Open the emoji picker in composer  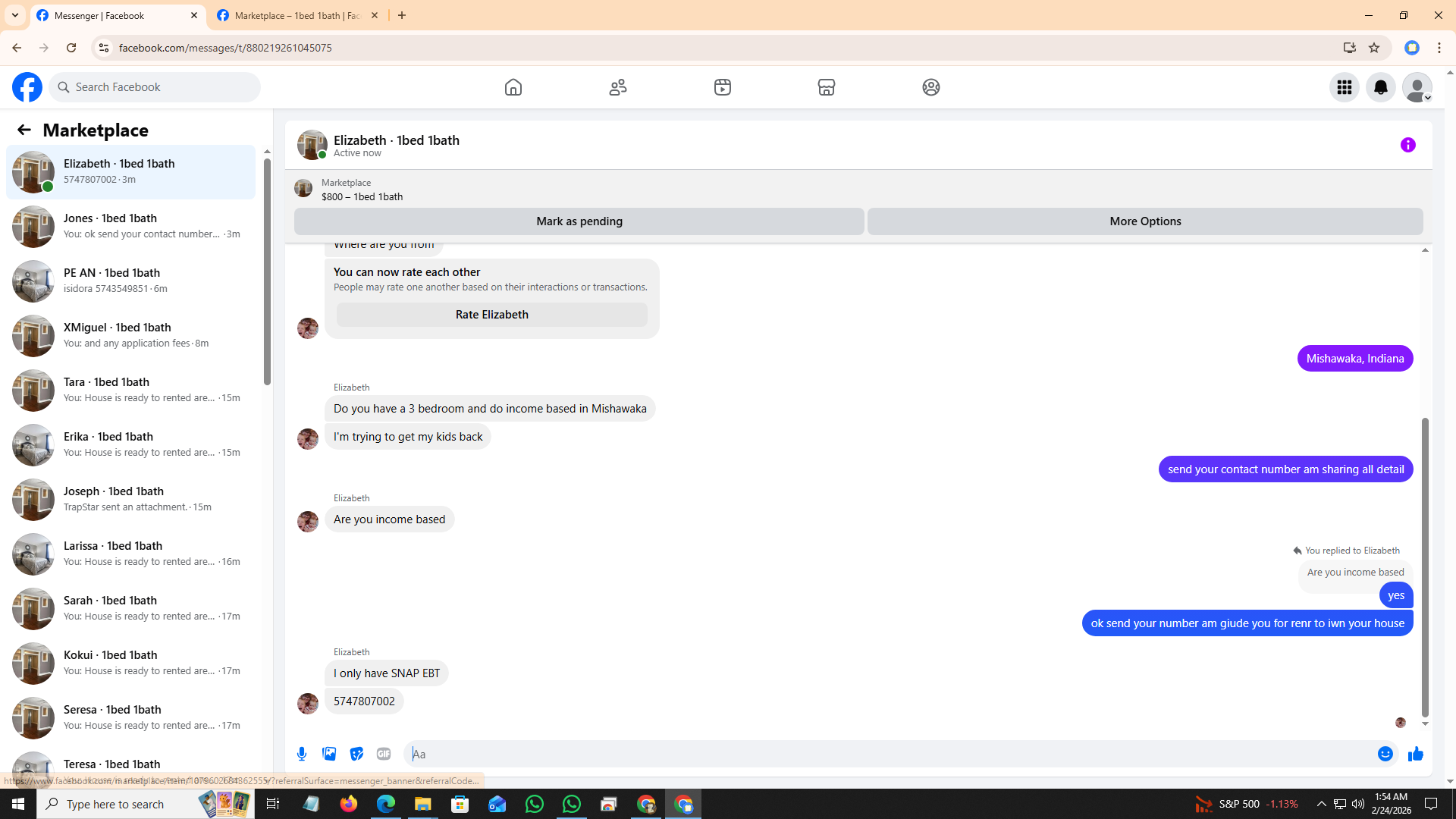tap(1385, 754)
